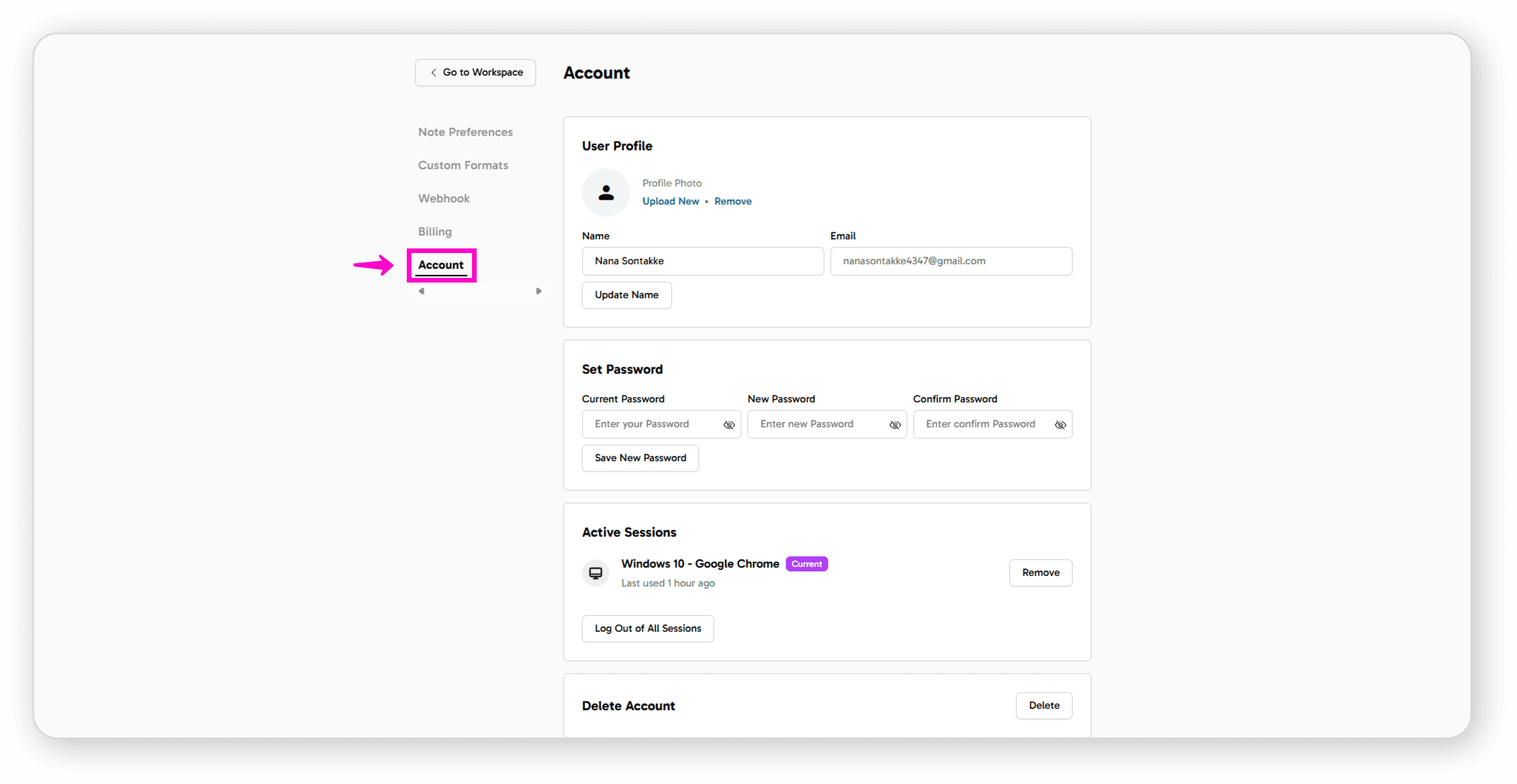Open Note Preferences settings section

[x=465, y=132]
